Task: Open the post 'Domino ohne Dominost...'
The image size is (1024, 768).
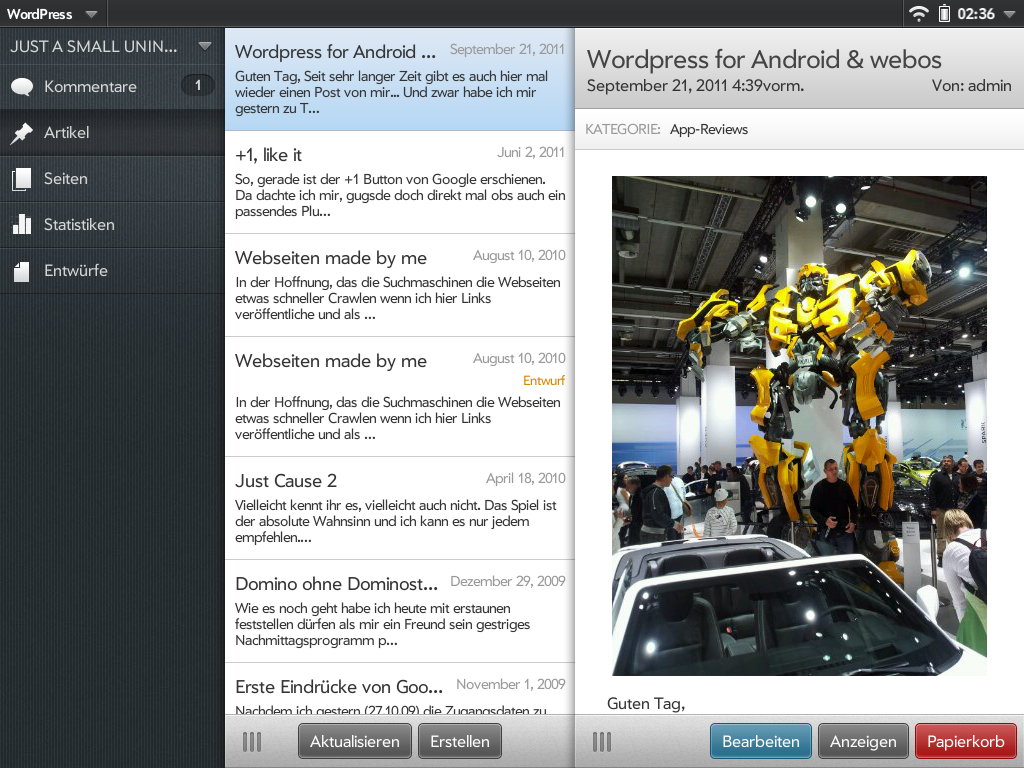Action: click(x=400, y=611)
